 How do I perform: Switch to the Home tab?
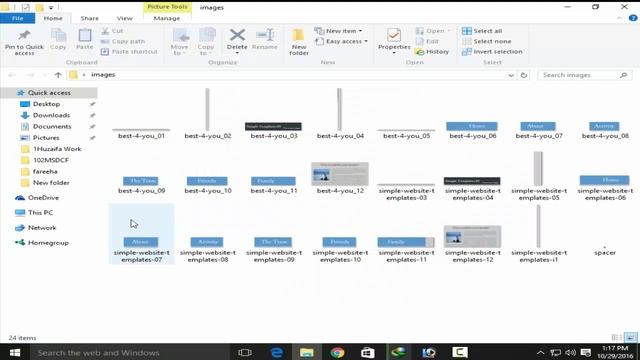(53, 18)
